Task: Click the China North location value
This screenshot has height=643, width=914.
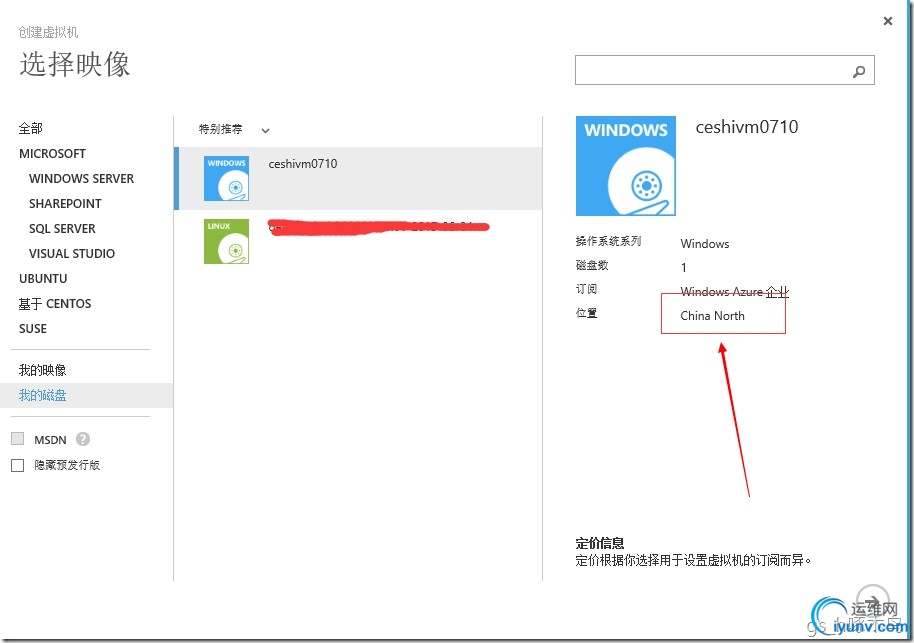Action: pos(712,316)
